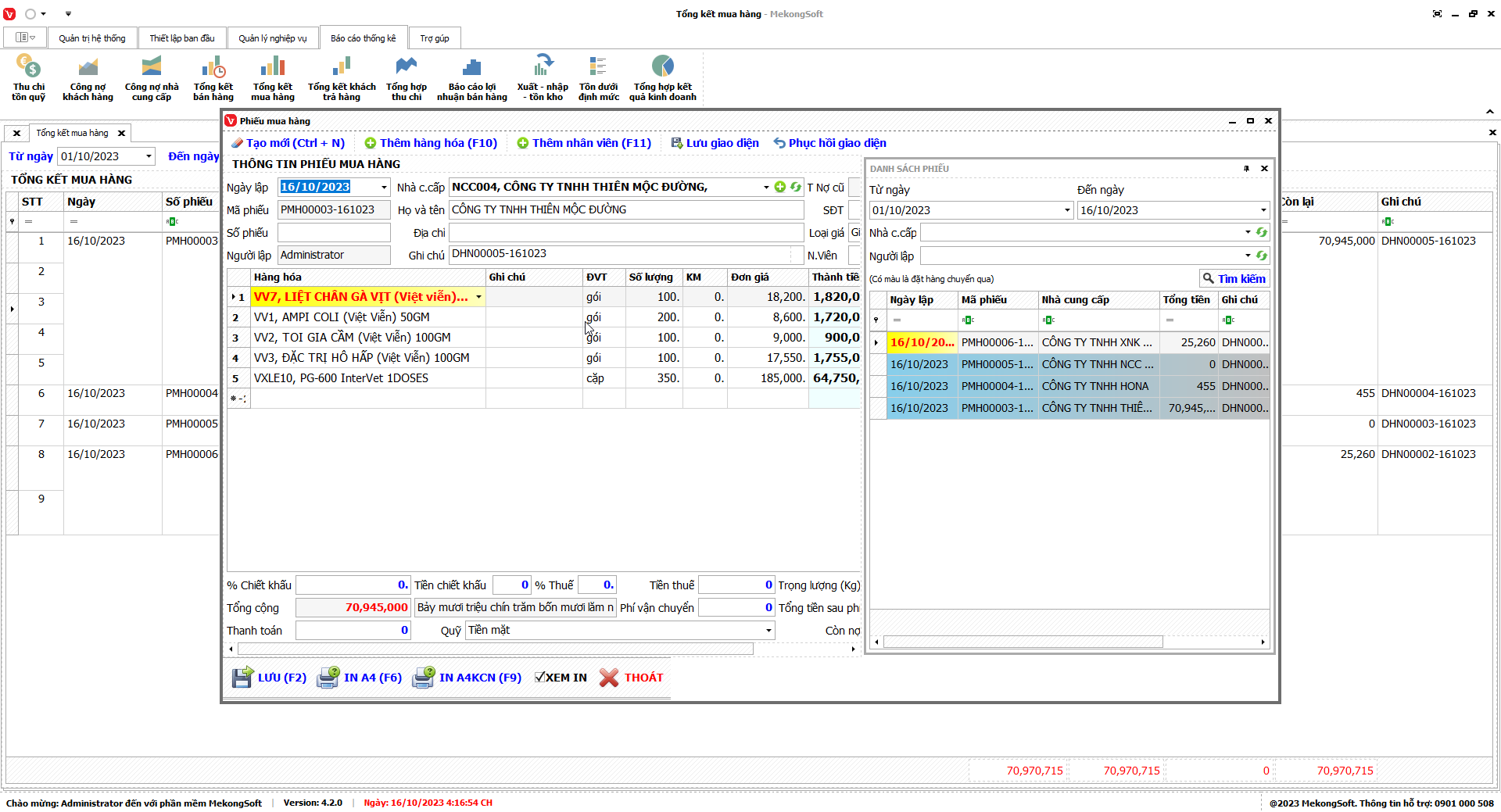Open Tổng hợp kết quả kinh doanh chart
Screen dimensions: 1501x812
tap(662, 77)
